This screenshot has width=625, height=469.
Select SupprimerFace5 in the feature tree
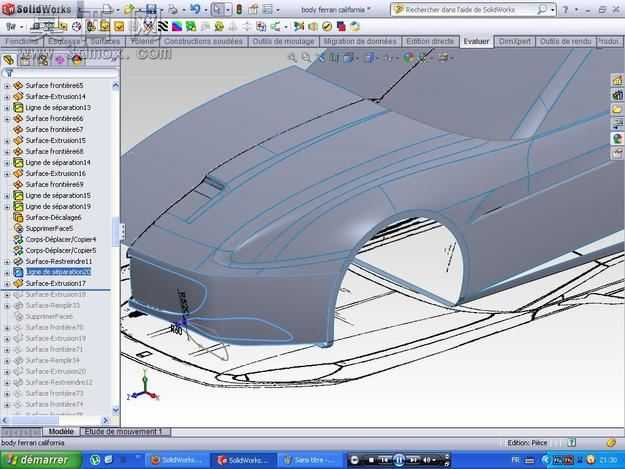(x=49, y=229)
